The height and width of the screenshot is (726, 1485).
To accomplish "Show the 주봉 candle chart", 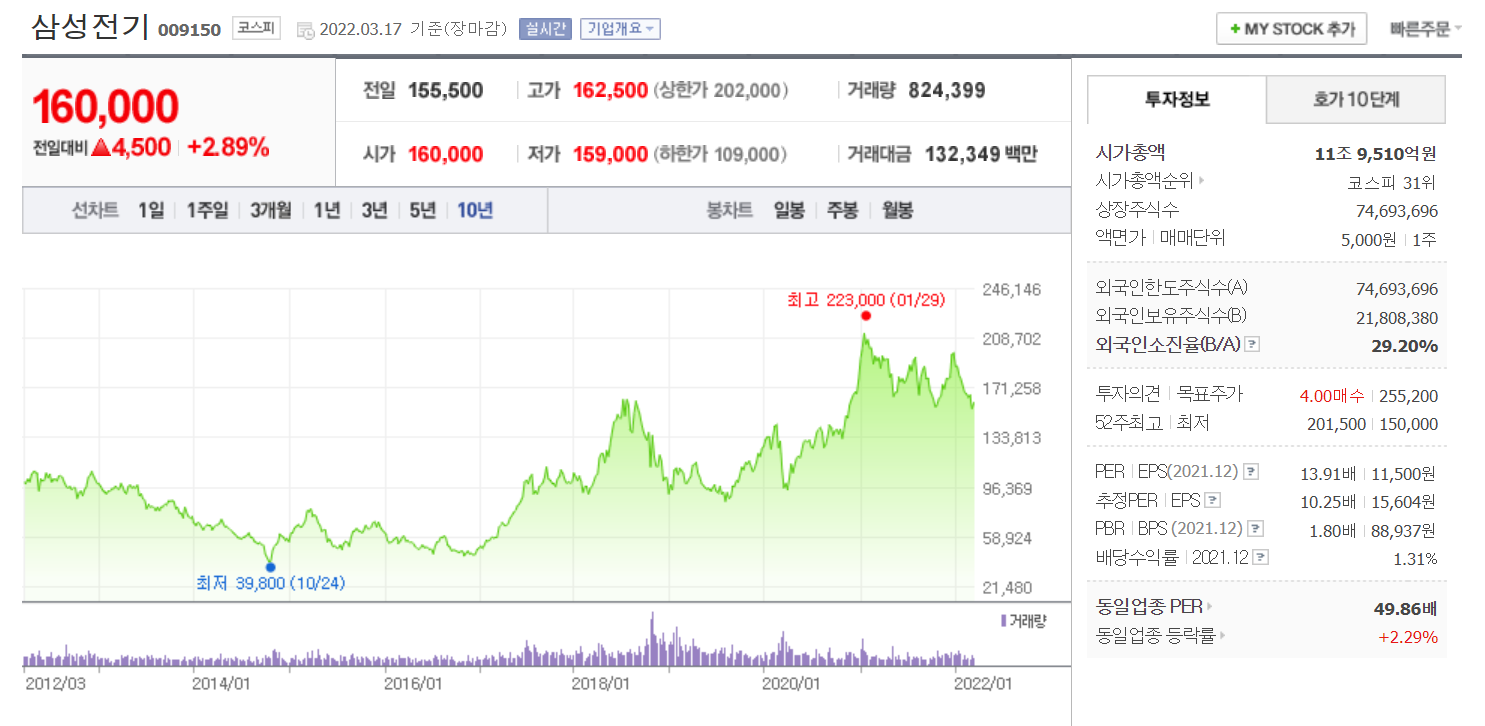I will pyautogui.click(x=842, y=210).
